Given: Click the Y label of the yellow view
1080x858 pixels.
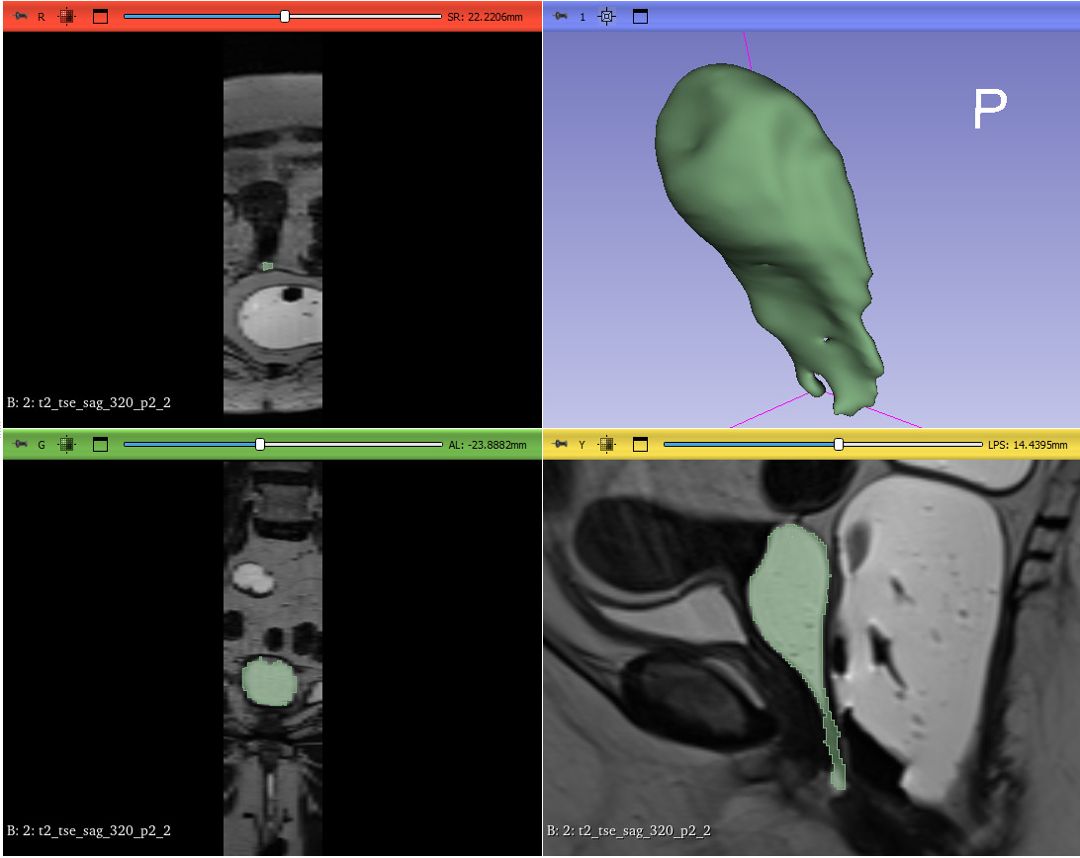Looking at the screenshot, I should 582,446.
